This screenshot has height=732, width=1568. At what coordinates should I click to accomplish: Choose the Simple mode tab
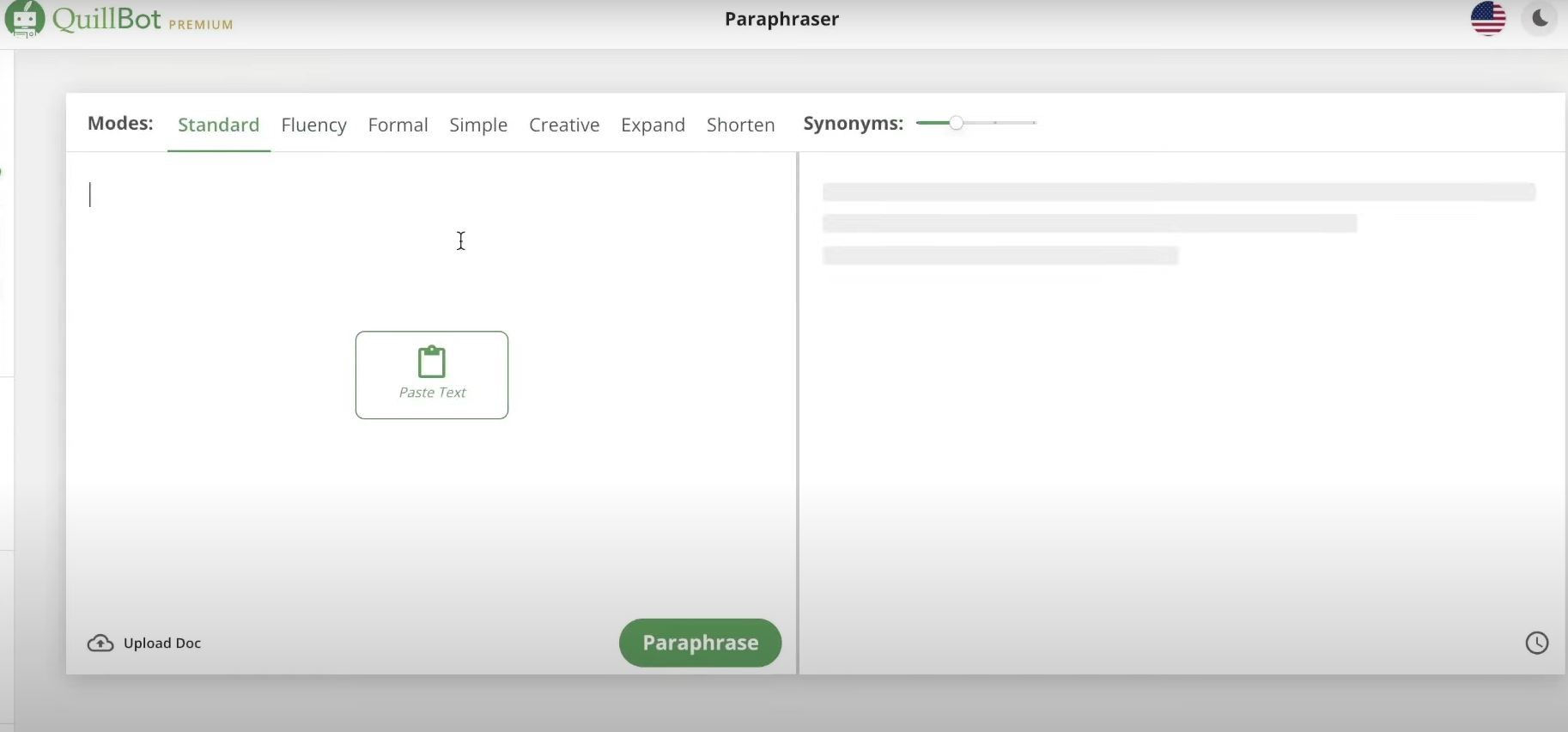pos(478,125)
